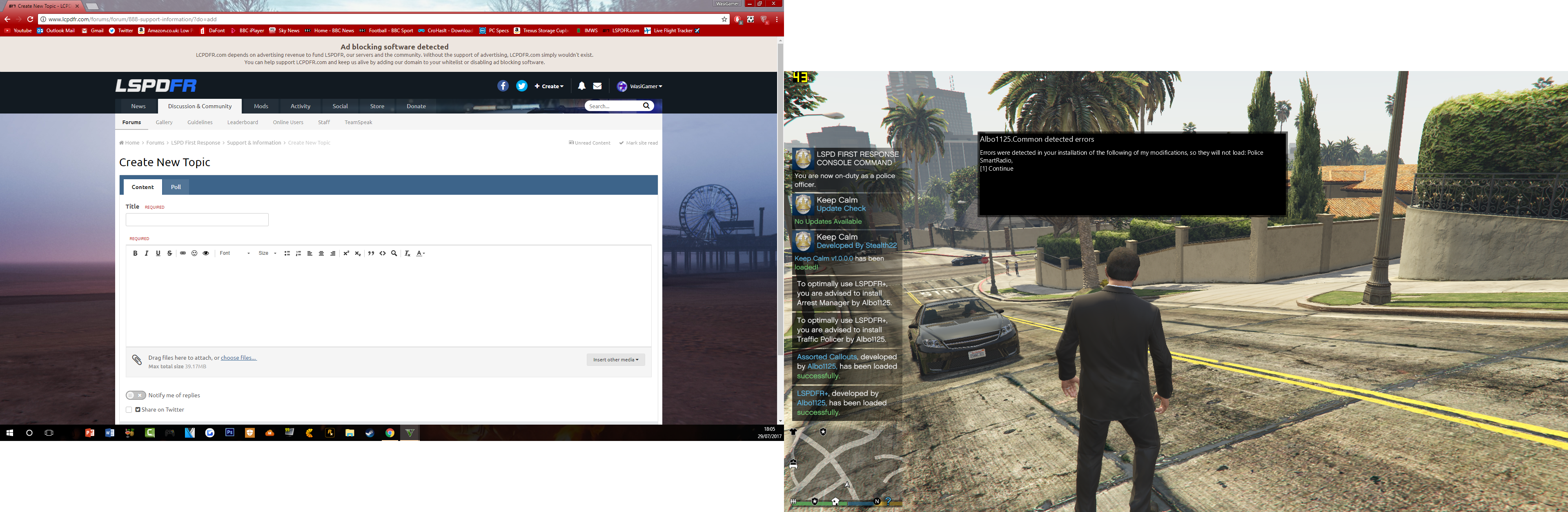Viewport: 1568px width, 512px height.
Task: Remove formatting with the clear format icon
Action: 407,253
